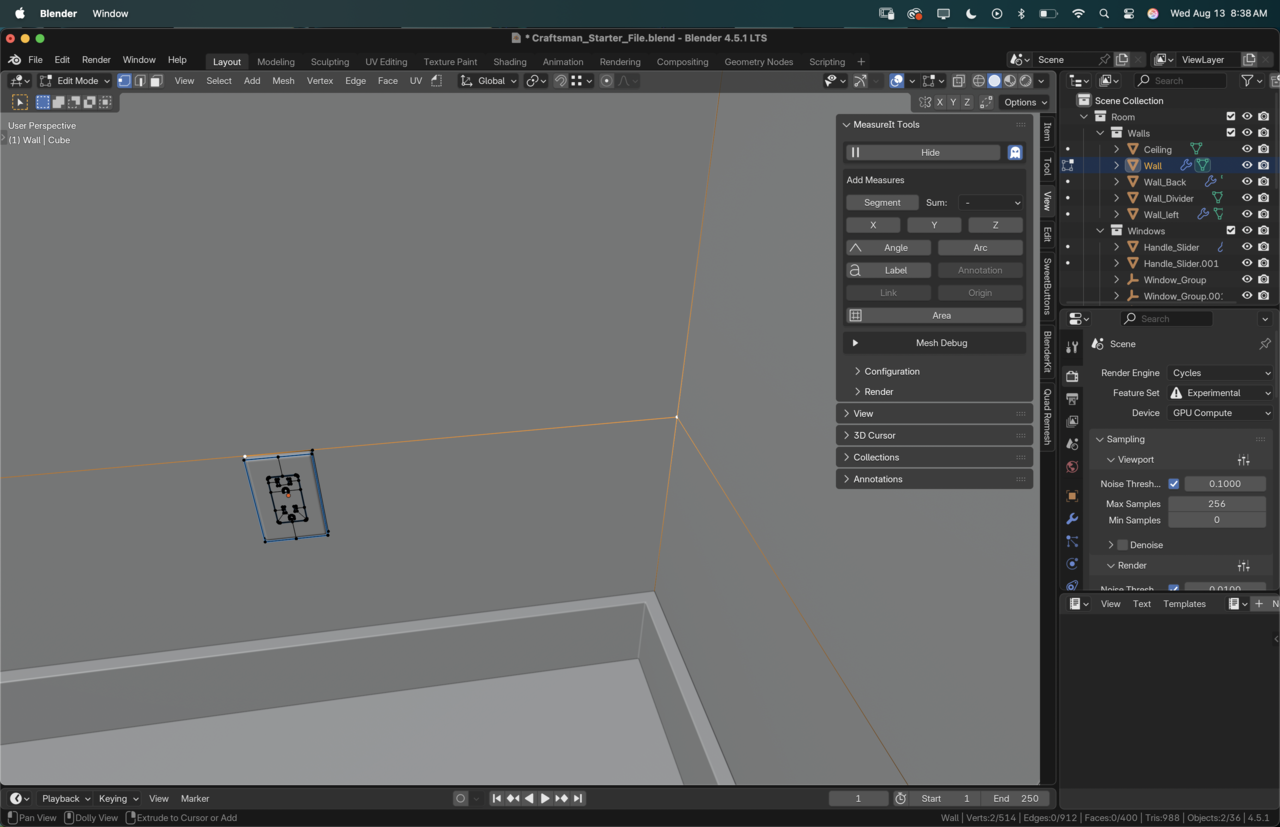The width and height of the screenshot is (1280, 827).
Task: Select face select mode icon
Action: pos(156,81)
